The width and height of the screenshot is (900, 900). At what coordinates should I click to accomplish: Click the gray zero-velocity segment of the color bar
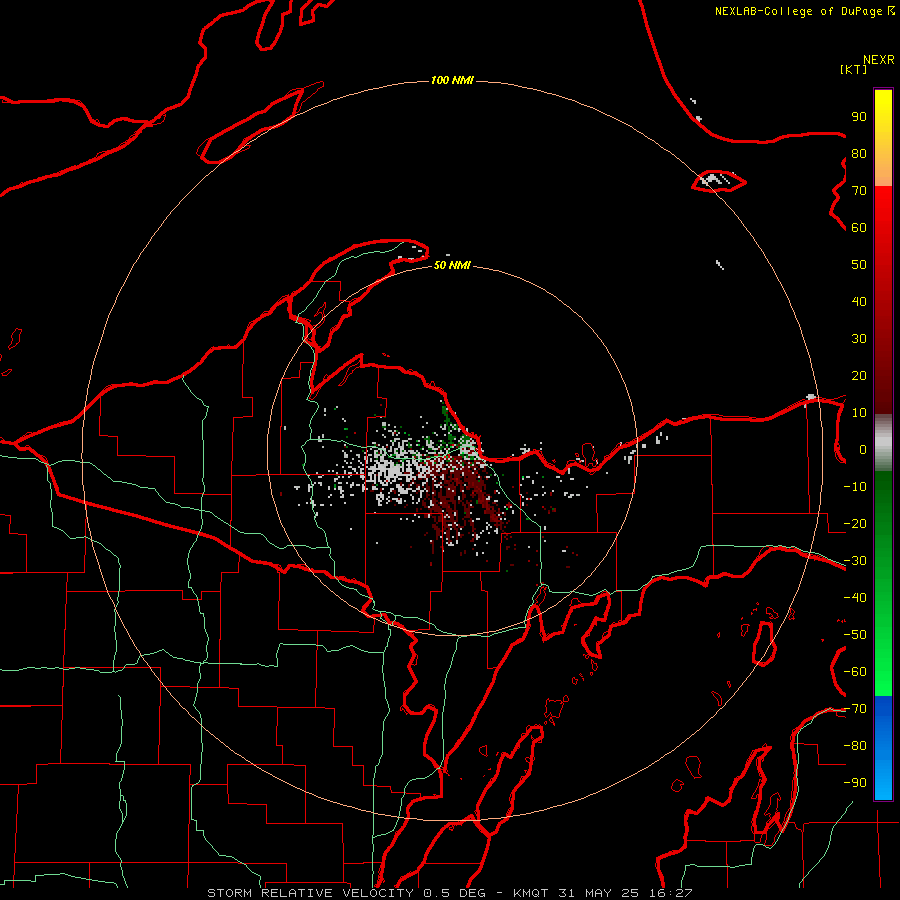tap(883, 443)
